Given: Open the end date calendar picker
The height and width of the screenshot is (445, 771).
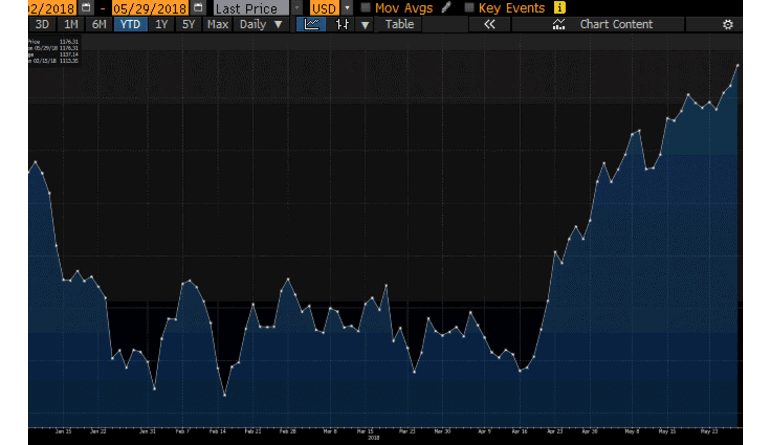Looking at the screenshot, I should [x=198, y=8].
